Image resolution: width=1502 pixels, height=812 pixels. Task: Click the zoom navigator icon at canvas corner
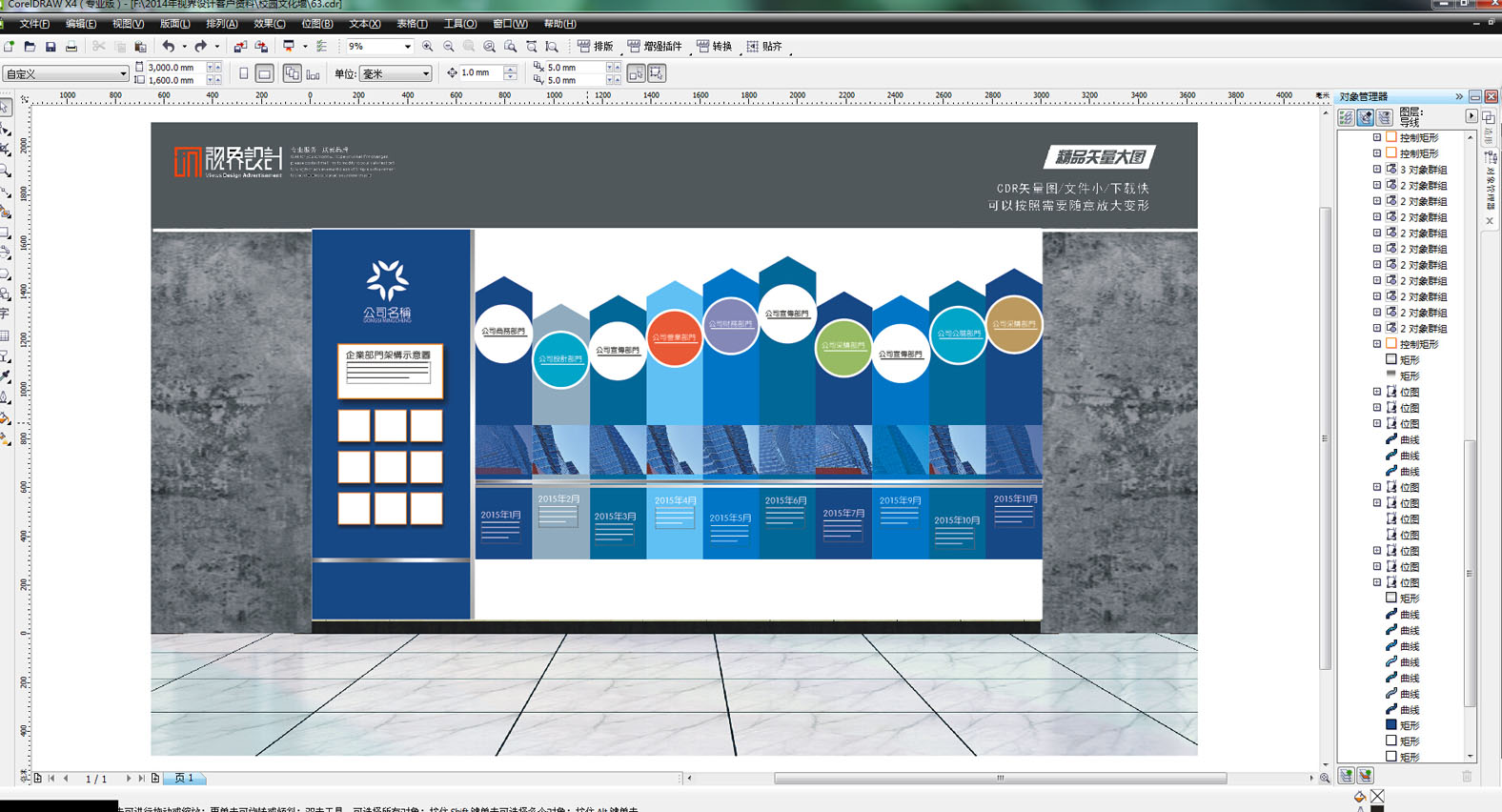pyautogui.click(x=1325, y=779)
